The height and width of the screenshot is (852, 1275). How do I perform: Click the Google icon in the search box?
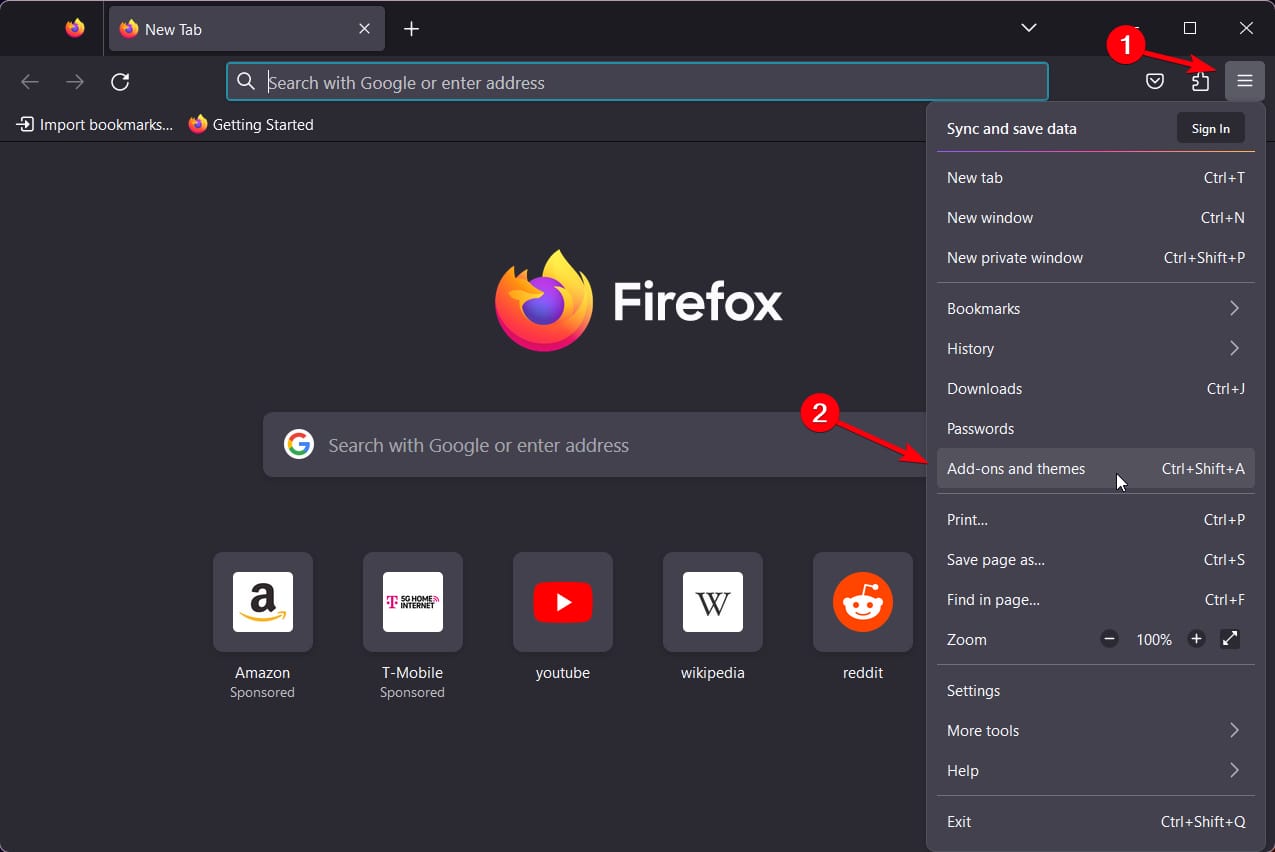point(298,443)
